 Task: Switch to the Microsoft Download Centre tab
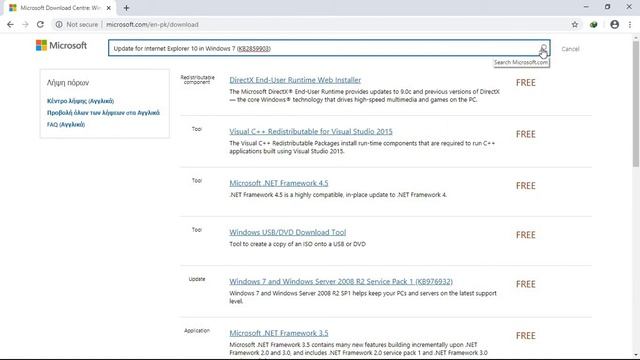coord(60,8)
